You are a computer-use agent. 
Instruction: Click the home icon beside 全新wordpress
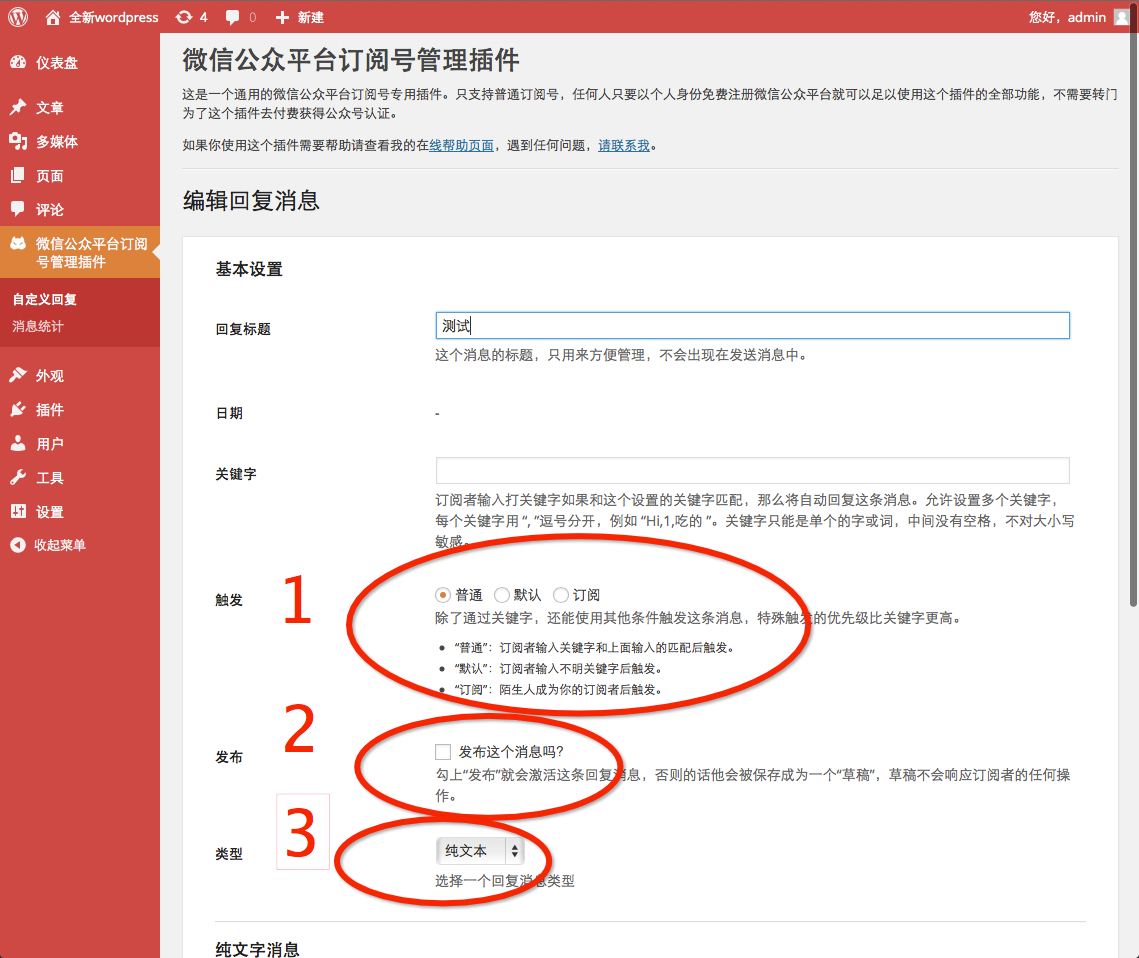53,17
